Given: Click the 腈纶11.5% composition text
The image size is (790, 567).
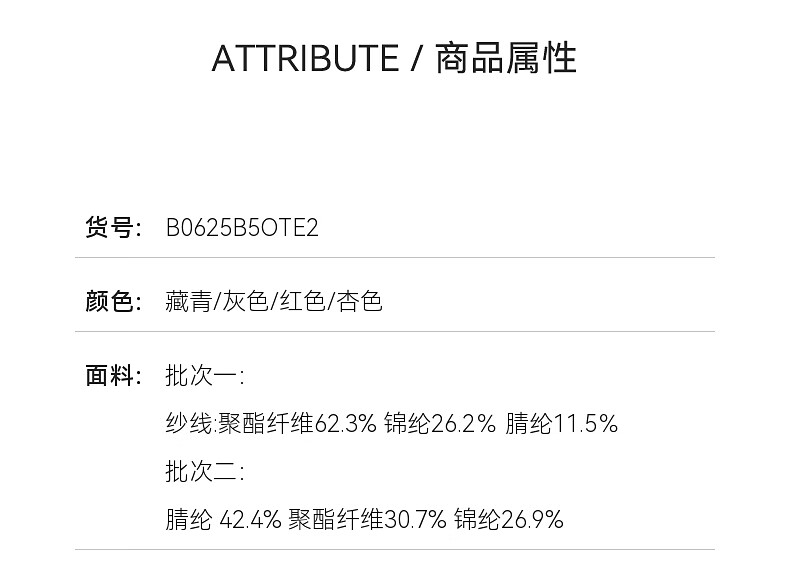Looking at the screenshot, I should tap(562, 424).
